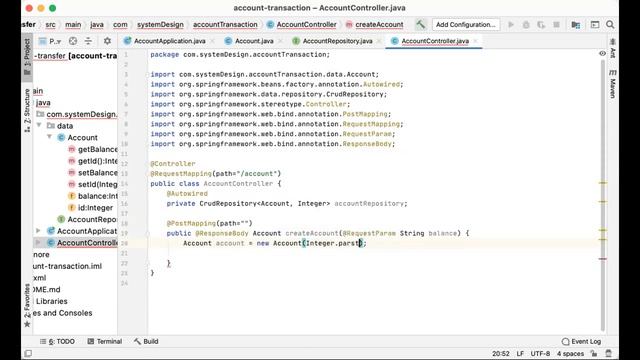Open the Project view dropdown
Viewport: 640px width, 360px height.
pos(51,41)
